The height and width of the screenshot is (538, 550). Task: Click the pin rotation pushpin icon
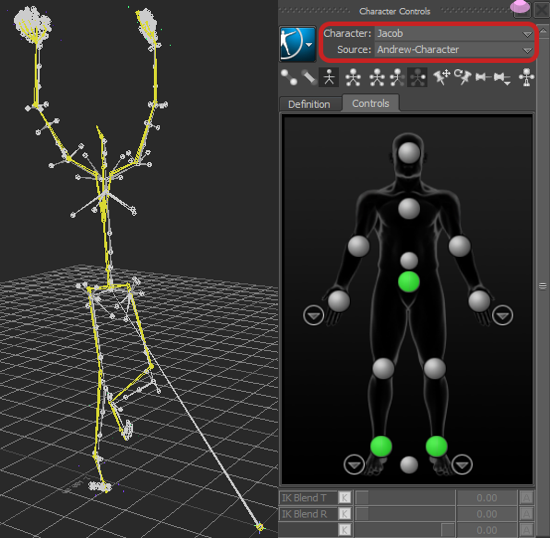[462, 77]
